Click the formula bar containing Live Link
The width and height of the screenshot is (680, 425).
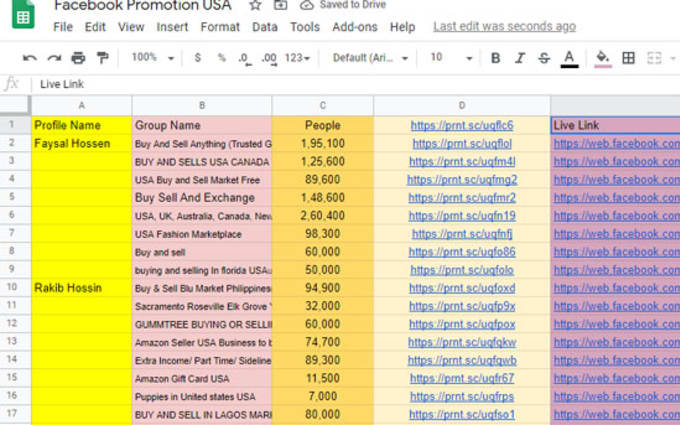coord(356,84)
